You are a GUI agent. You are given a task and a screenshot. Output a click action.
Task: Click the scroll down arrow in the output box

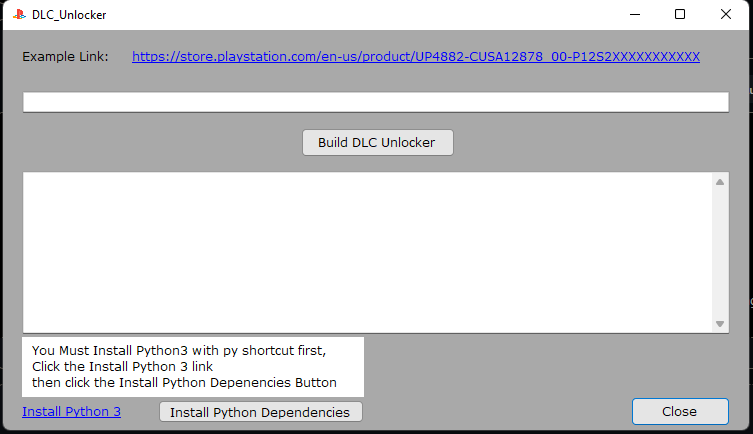719,324
